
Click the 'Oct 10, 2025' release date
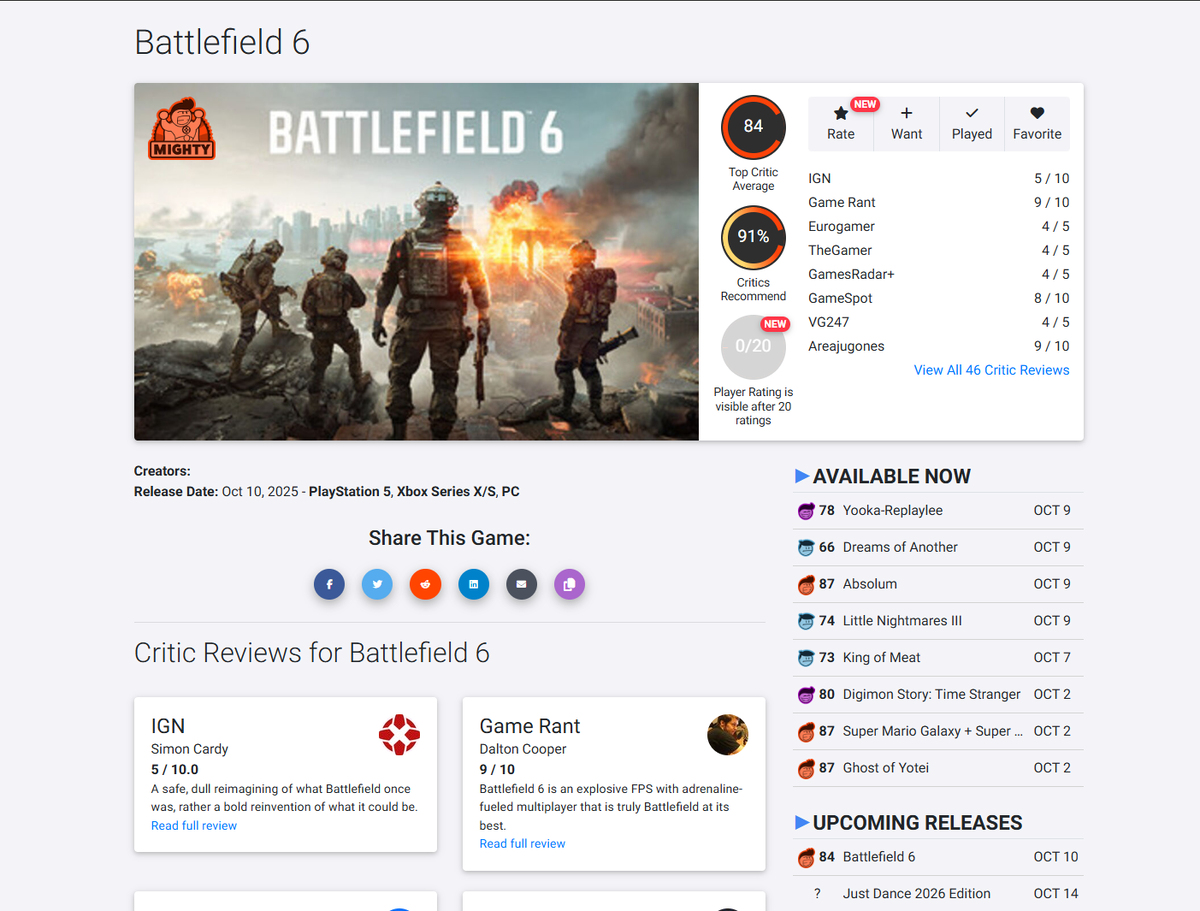[x=260, y=492]
